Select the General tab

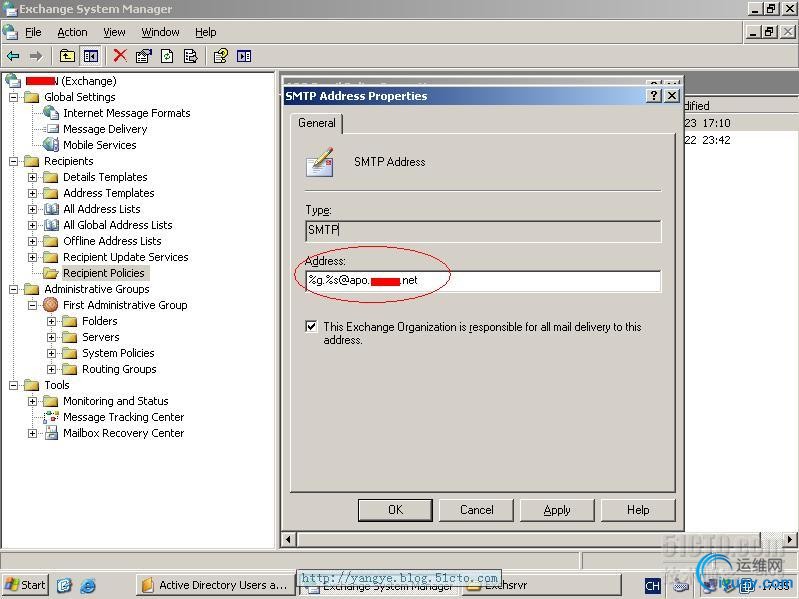tap(316, 123)
